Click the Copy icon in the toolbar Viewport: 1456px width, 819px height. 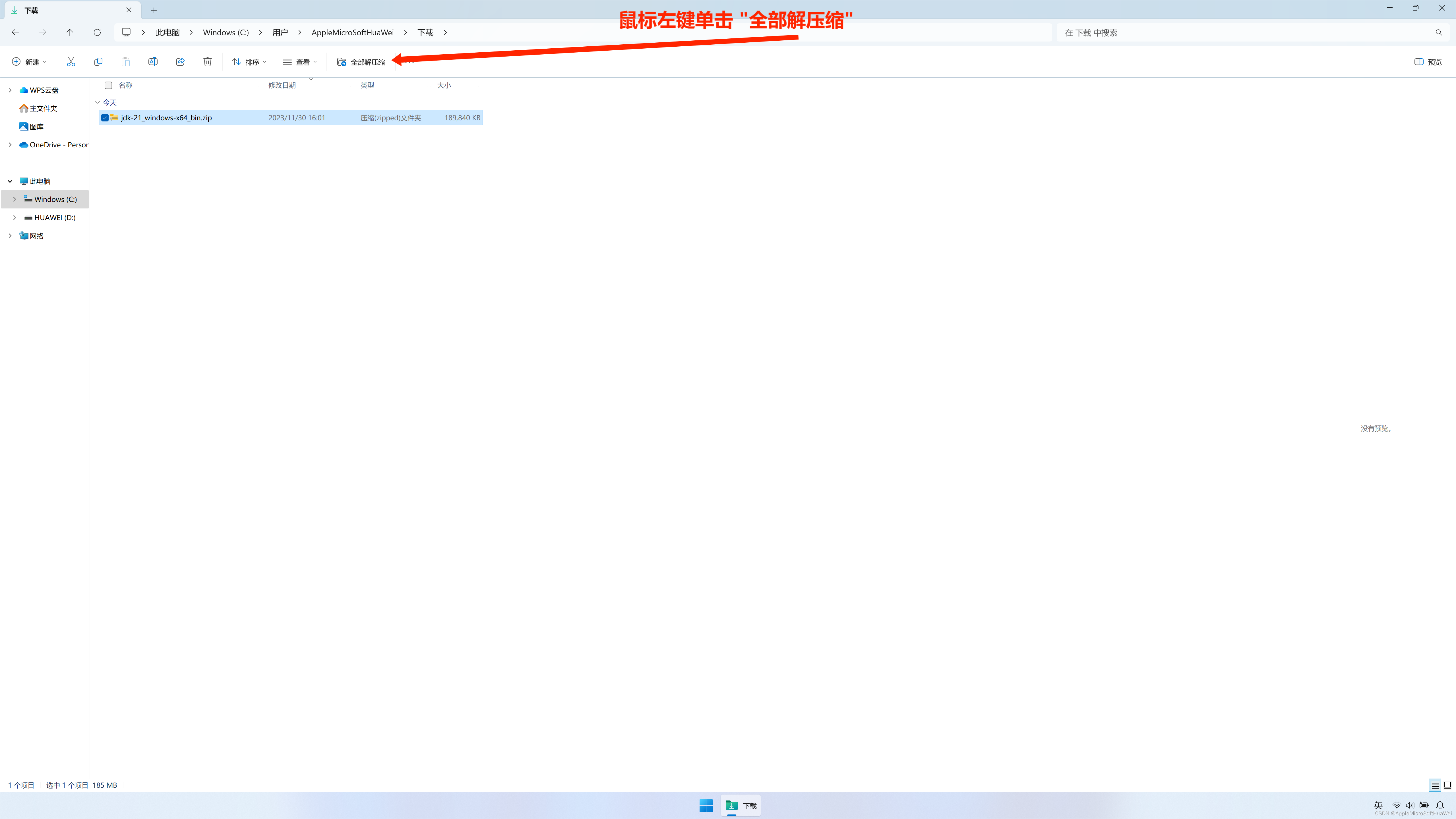(x=98, y=62)
